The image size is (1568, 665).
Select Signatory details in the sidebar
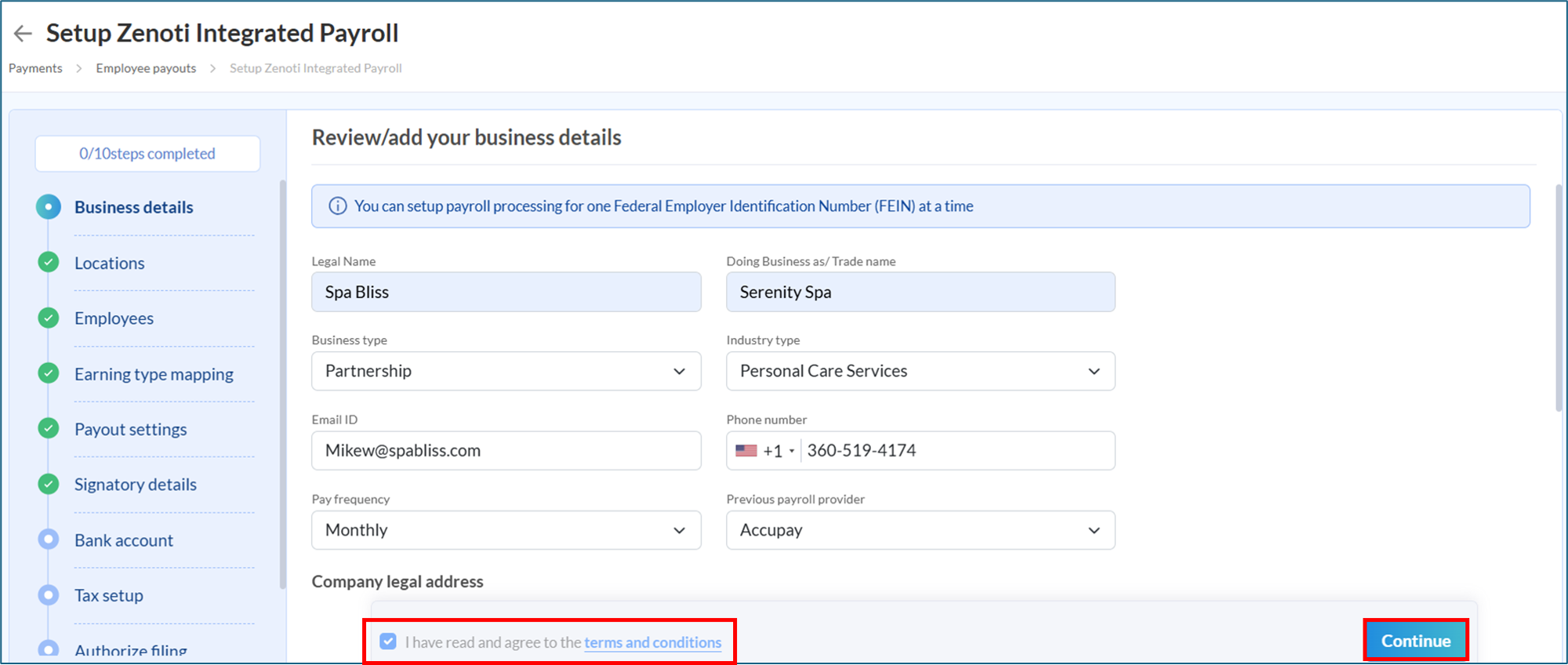[136, 485]
